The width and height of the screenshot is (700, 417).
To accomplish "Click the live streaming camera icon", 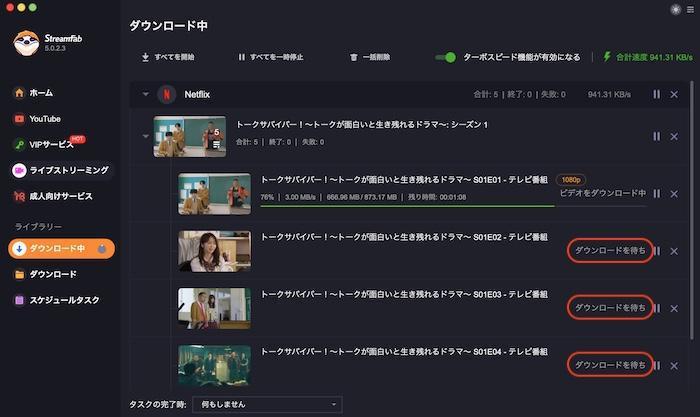I will click(x=19, y=170).
